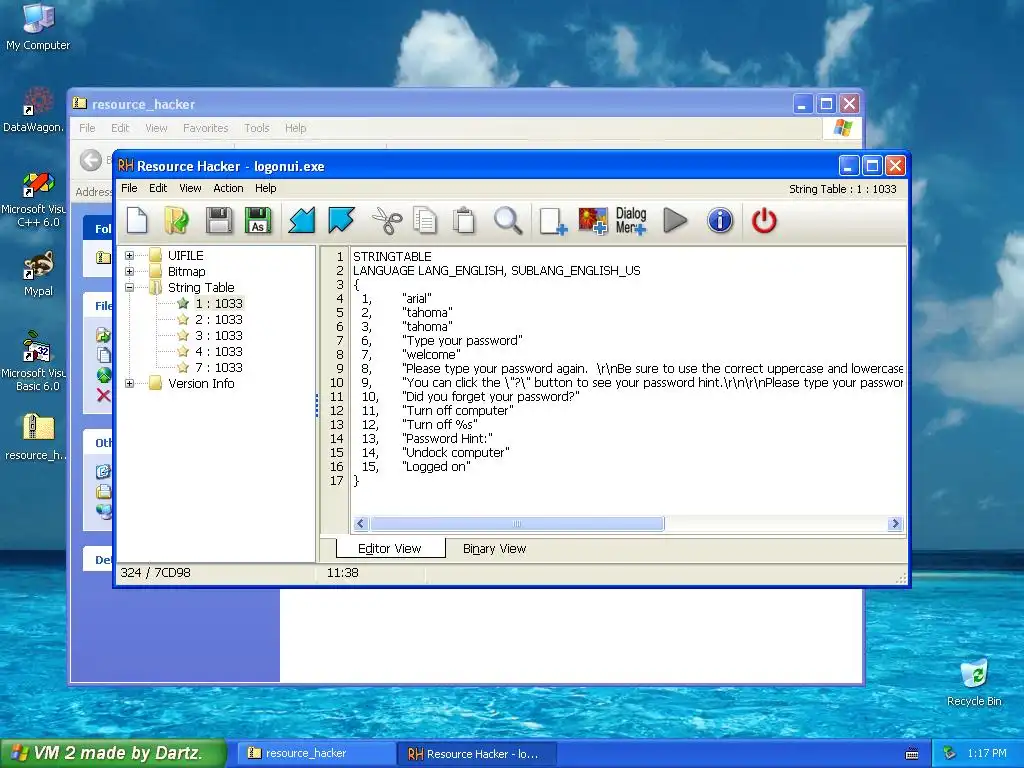1024x768 pixels.
Task: Select string table entry 1 : 1033
Action: [219, 303]
